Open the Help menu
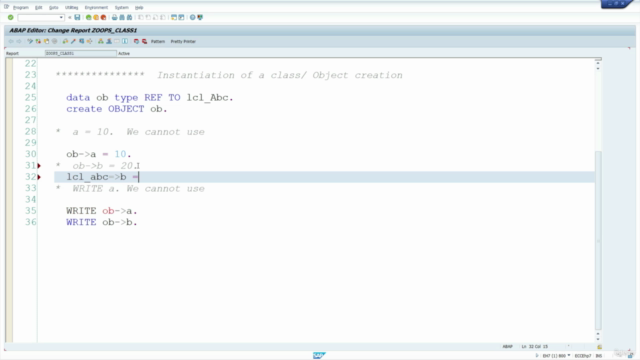The image size is (640, 360). click(139, 7)
